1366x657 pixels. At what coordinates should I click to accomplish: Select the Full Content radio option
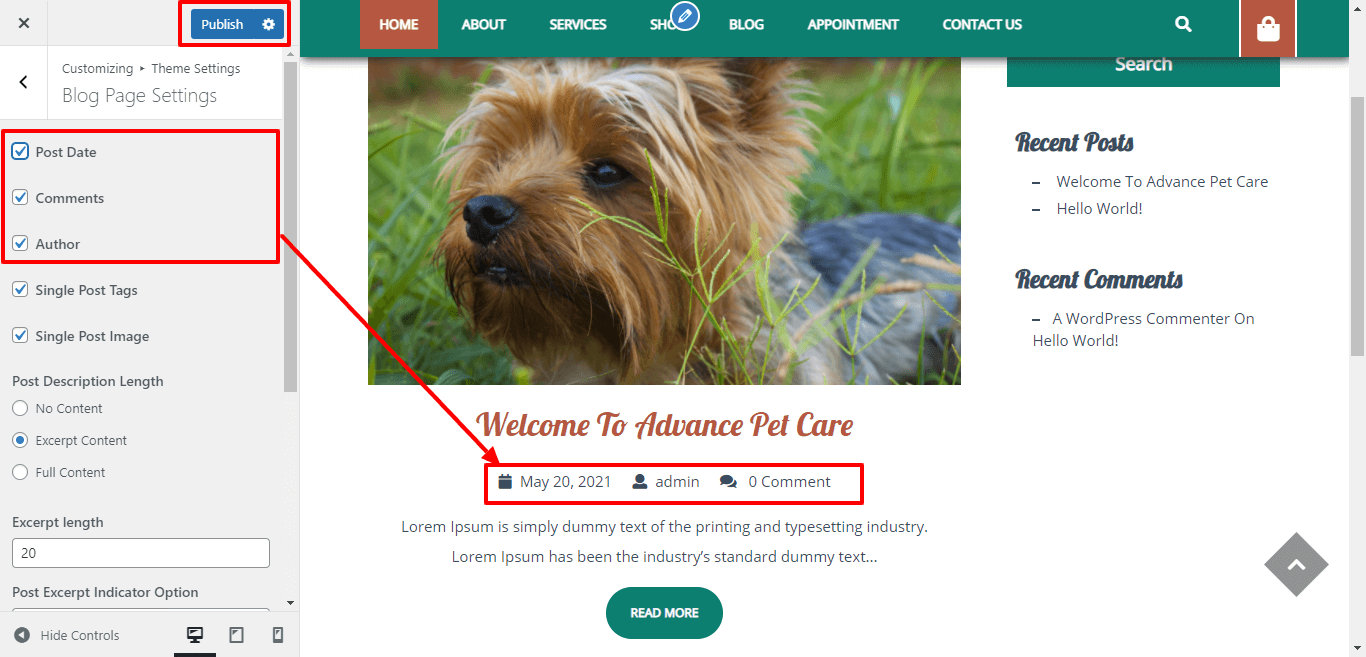point(20,472)
